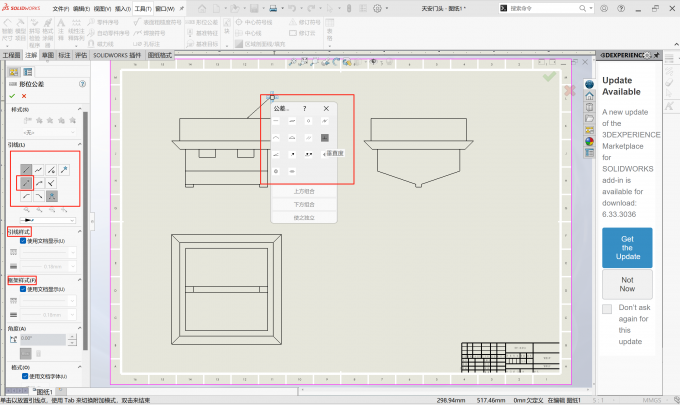Click 上方组合 in tolerance popup
The width and height of the screenshot is (680, 405).
[304, 191]
